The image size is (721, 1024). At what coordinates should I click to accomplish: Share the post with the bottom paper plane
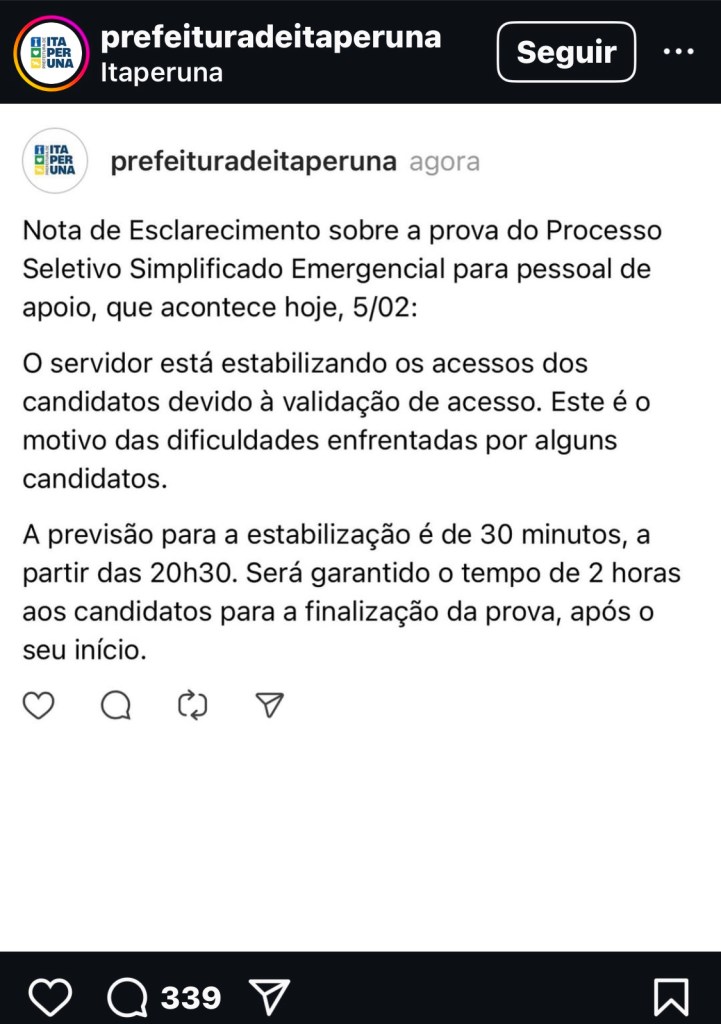[x=269, y=997]
